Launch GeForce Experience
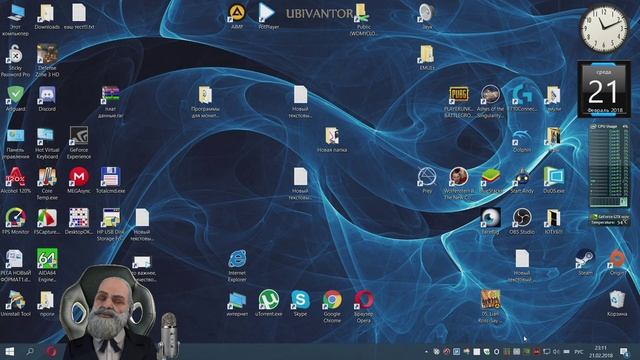 [x=79, y=142]
